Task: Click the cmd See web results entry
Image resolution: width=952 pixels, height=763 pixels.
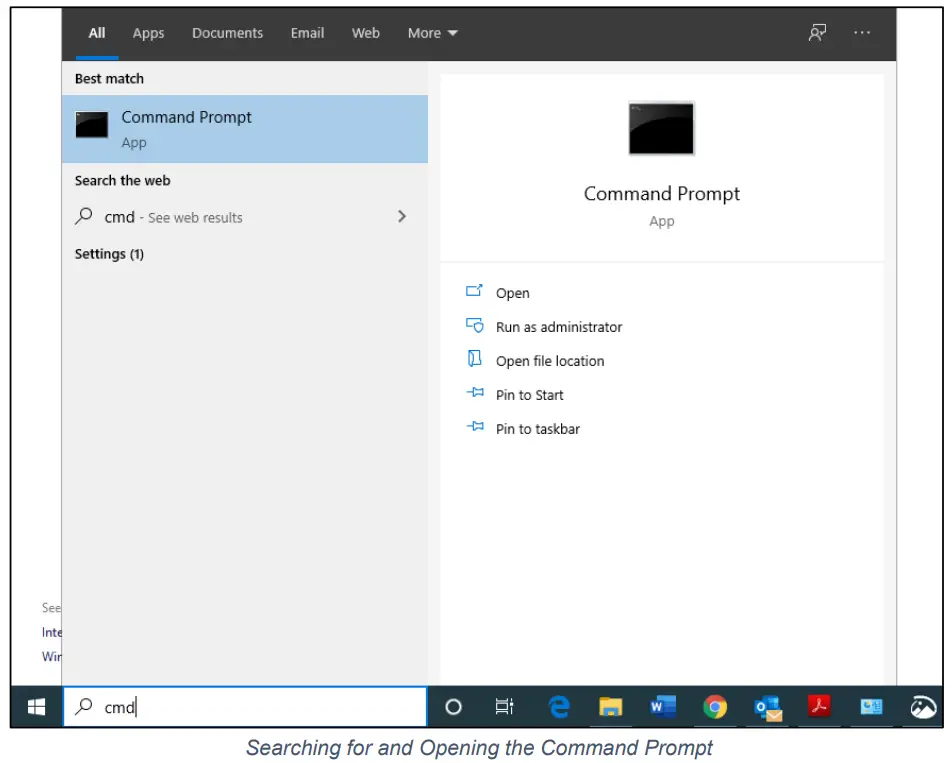Action: pos(245,217)
